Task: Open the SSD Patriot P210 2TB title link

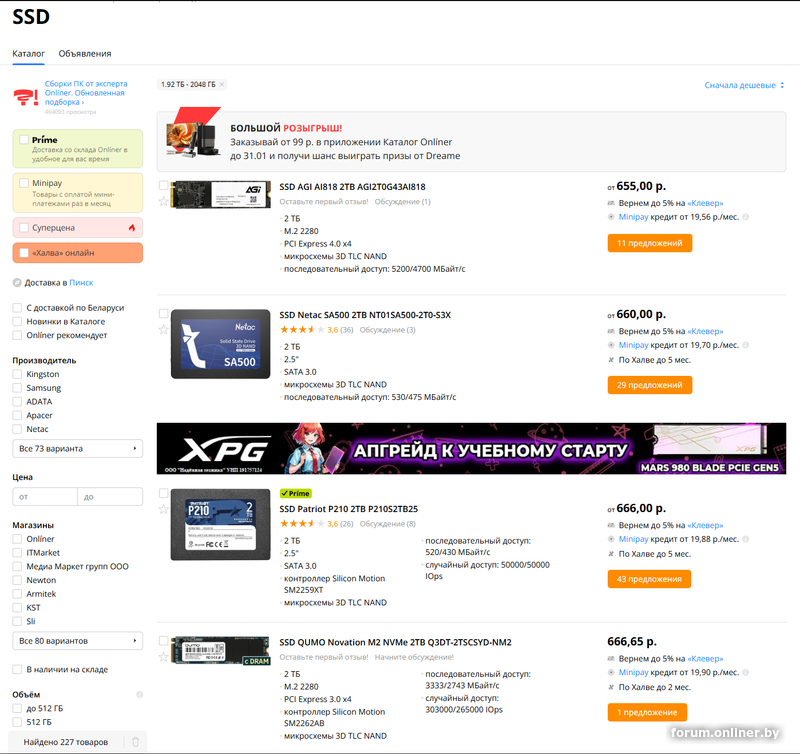Action: [x=348, y=509]
